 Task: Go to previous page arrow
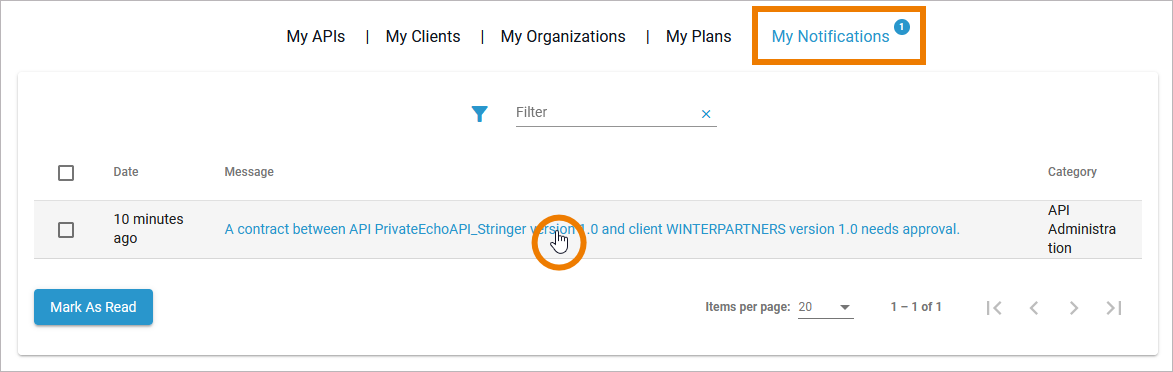click(1034, 308)
